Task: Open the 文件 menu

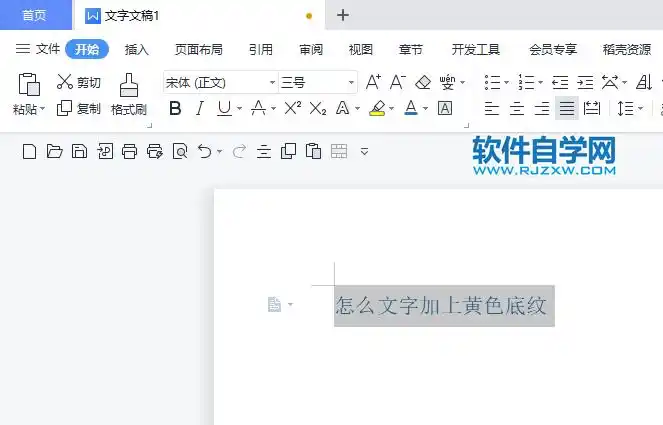Action: pyautogui.click(x=38, y=49)
